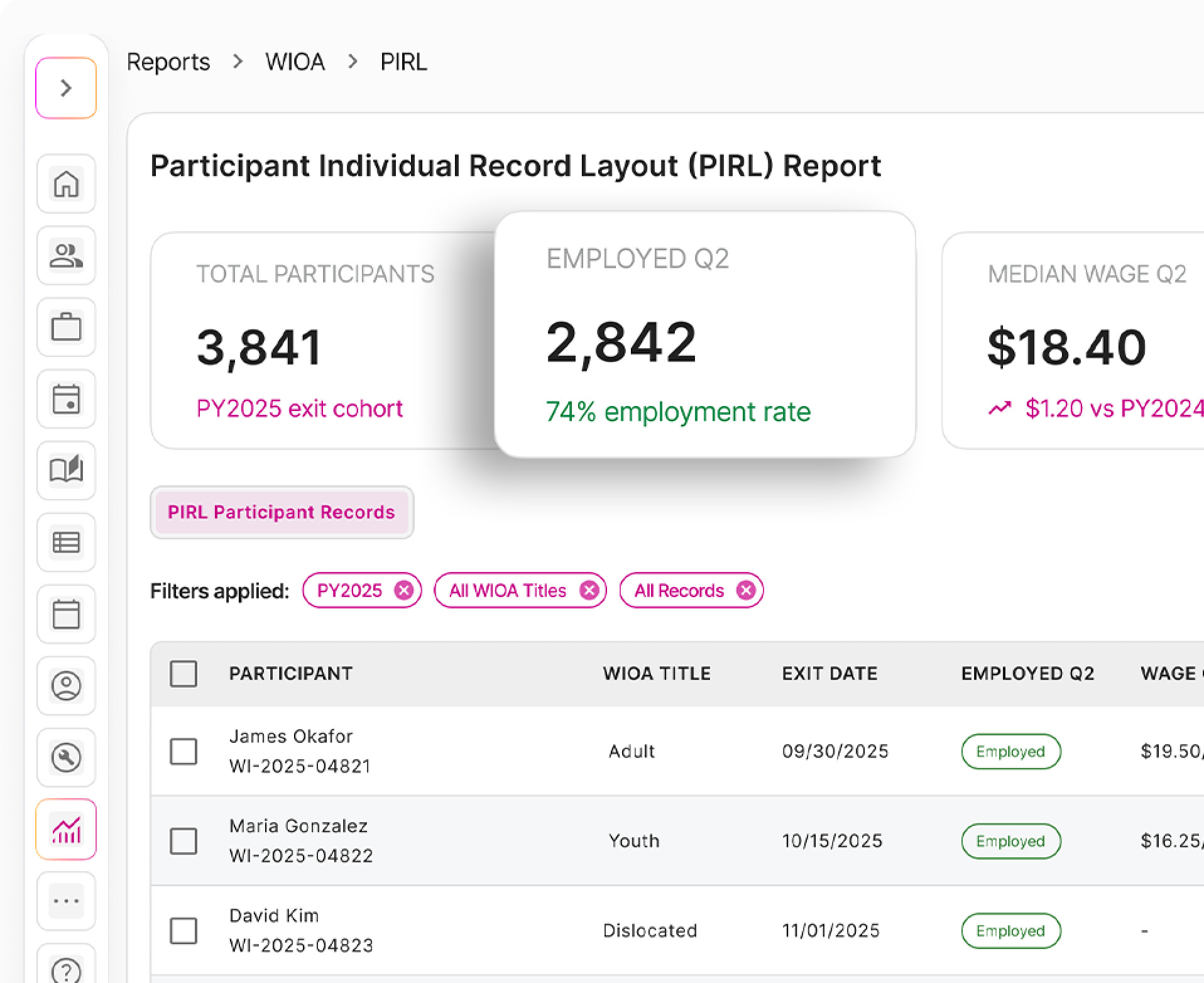1204x983 pixels.
Task: Open the Participants people icon
Action: tap(66, 256)
